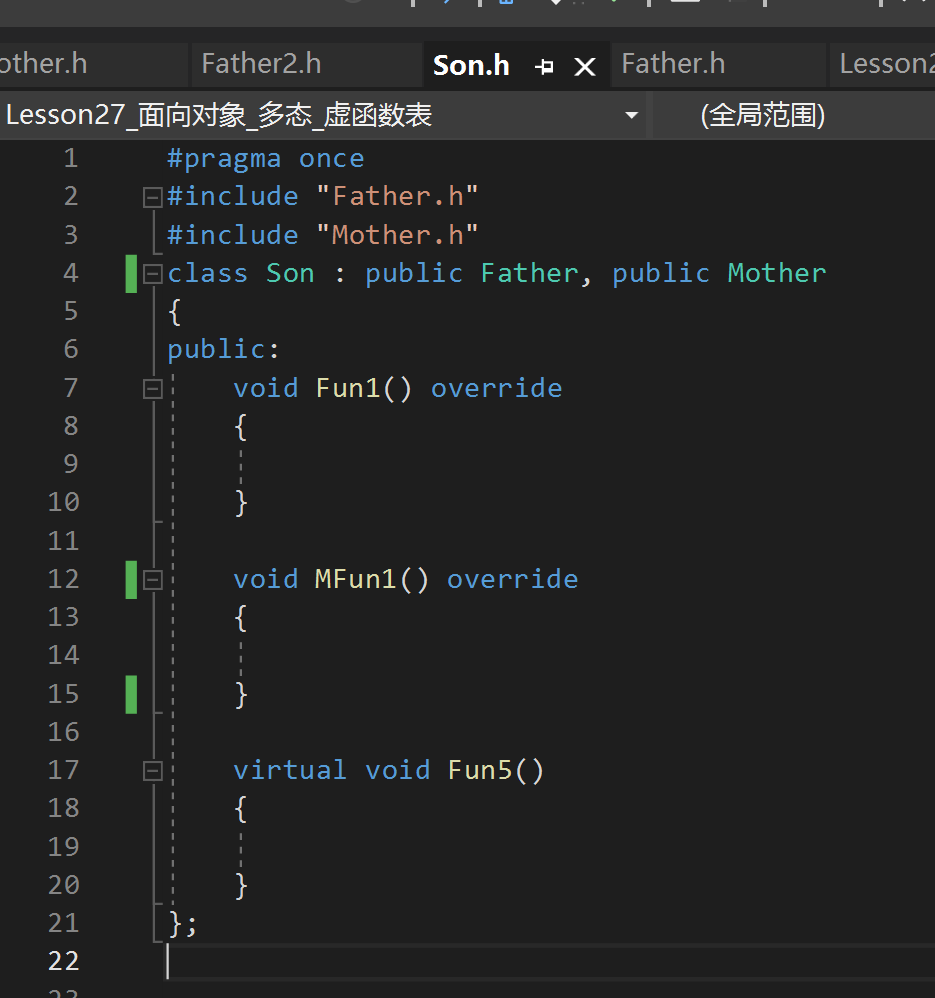Click line number 10 in the gutter
The height and width of the screenshot is (998, 935).
[x=64, y=502]
